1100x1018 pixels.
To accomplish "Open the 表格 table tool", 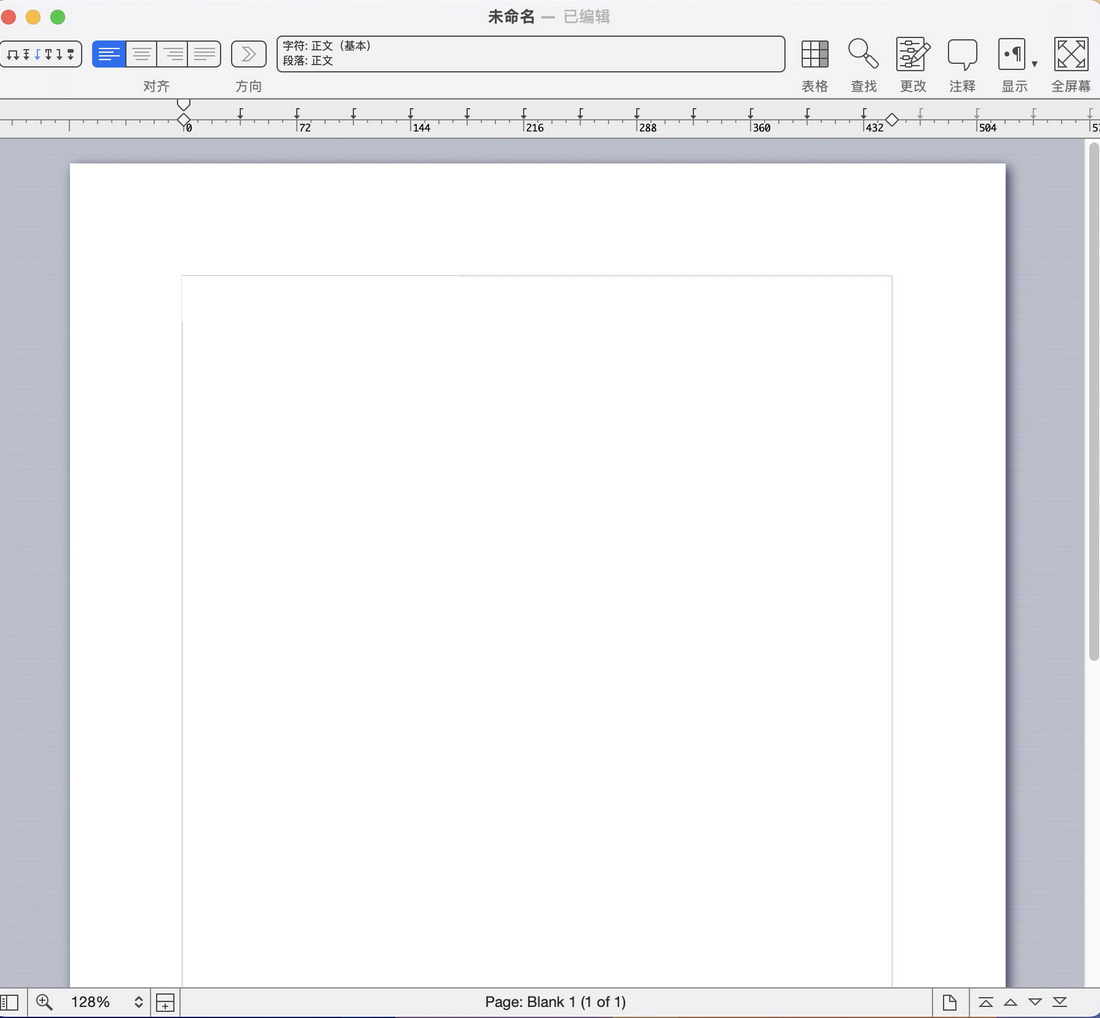I will [x=814, y=54].
